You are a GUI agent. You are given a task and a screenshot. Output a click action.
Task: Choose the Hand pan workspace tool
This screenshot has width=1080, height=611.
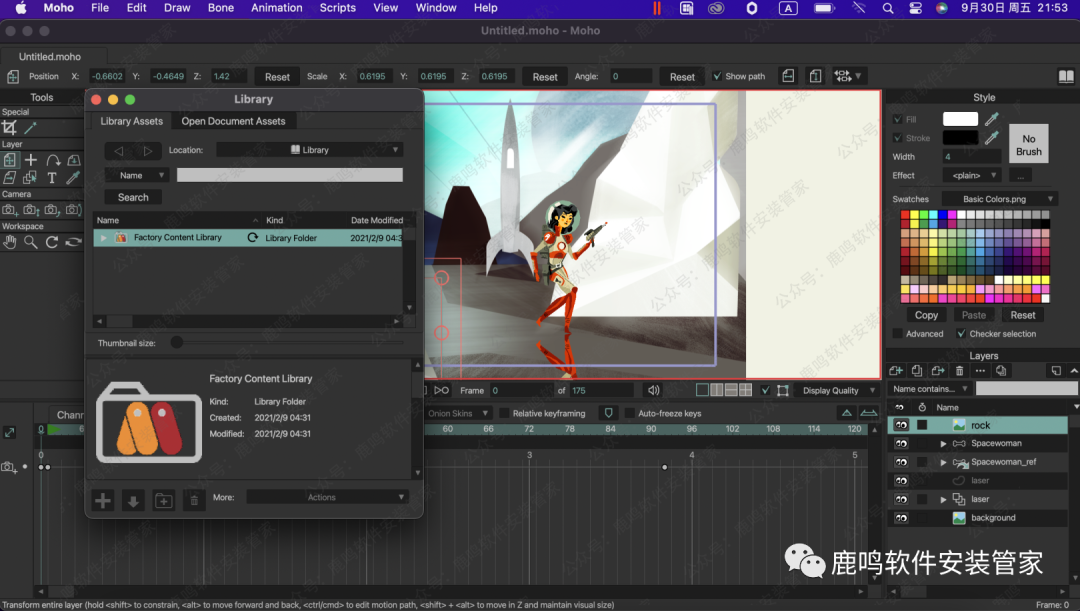click(x=10, y=242)
